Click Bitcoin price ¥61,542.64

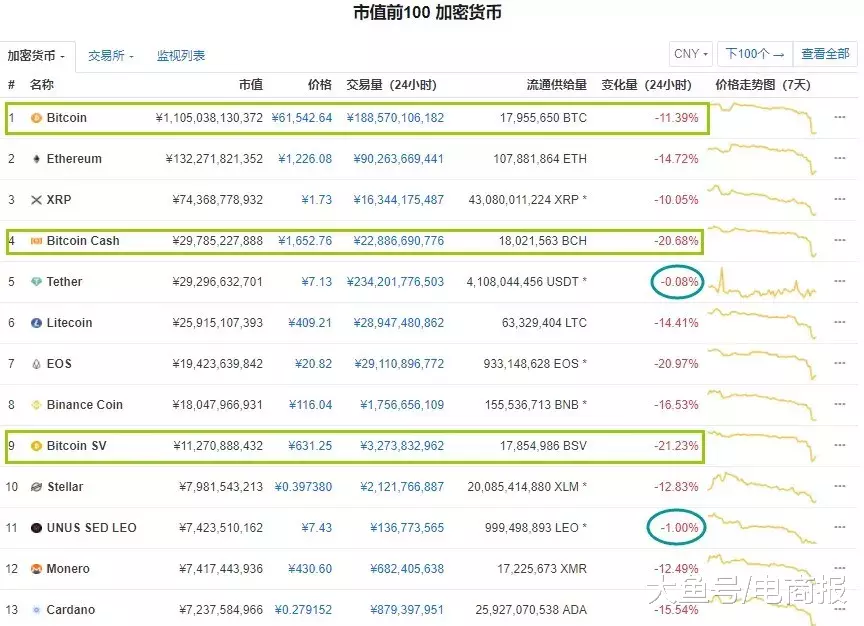302,118
